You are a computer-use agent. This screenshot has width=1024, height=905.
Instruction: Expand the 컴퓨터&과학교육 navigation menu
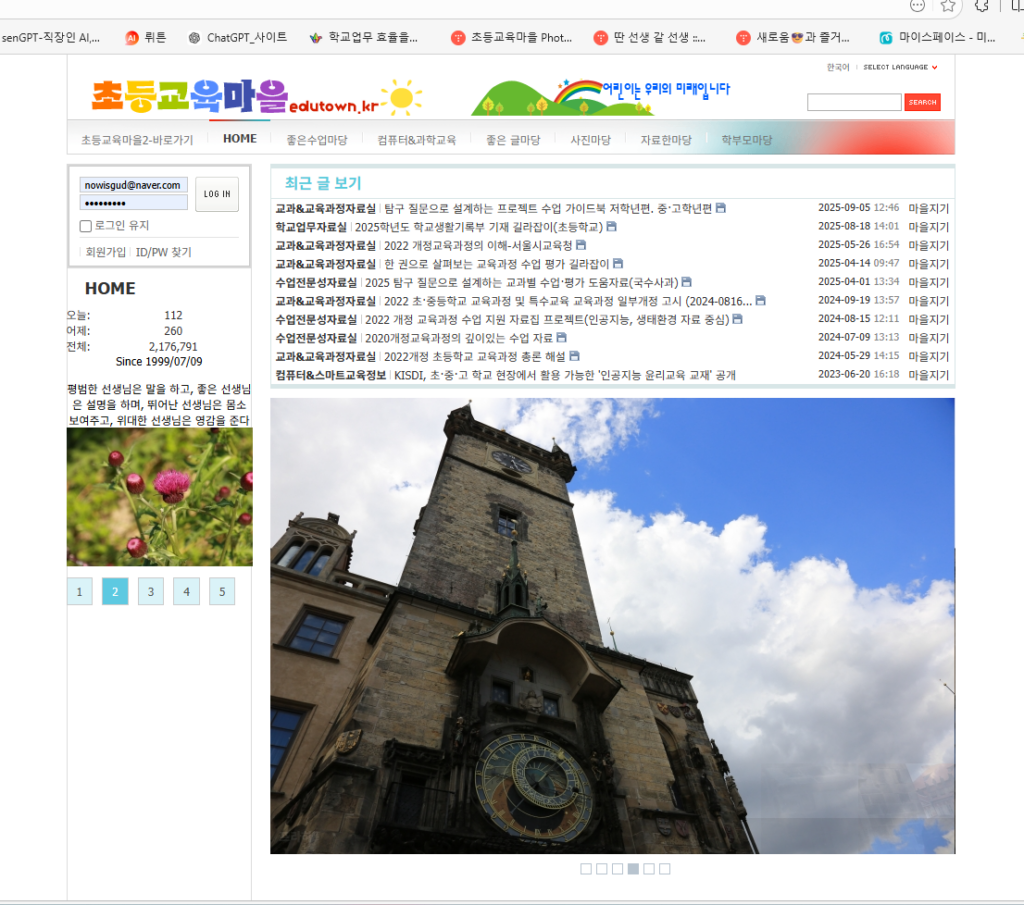pos(417,140)
